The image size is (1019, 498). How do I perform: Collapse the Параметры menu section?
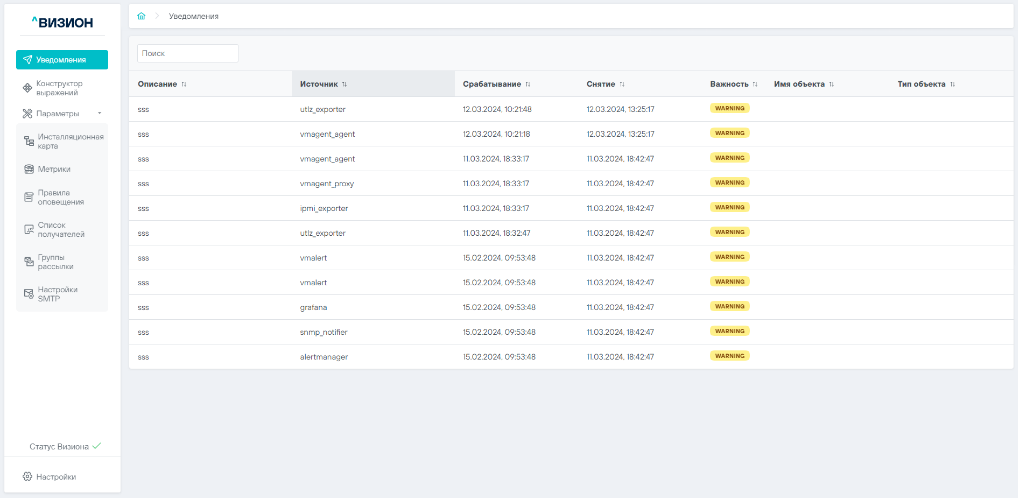pos(99,113)
